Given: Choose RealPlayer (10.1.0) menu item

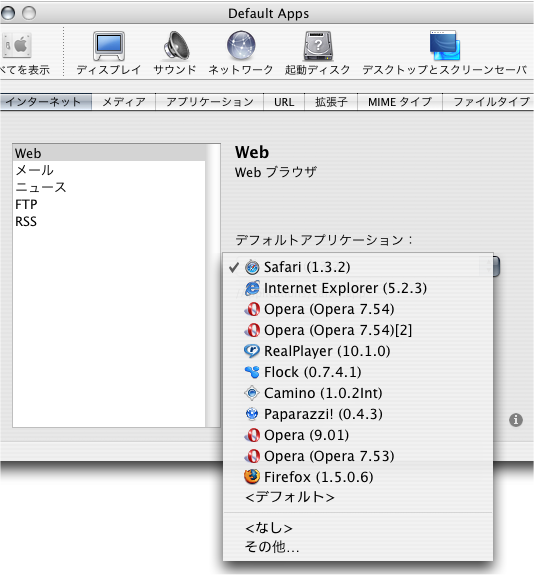Looking at the screenshot, I should coord(358,351).
